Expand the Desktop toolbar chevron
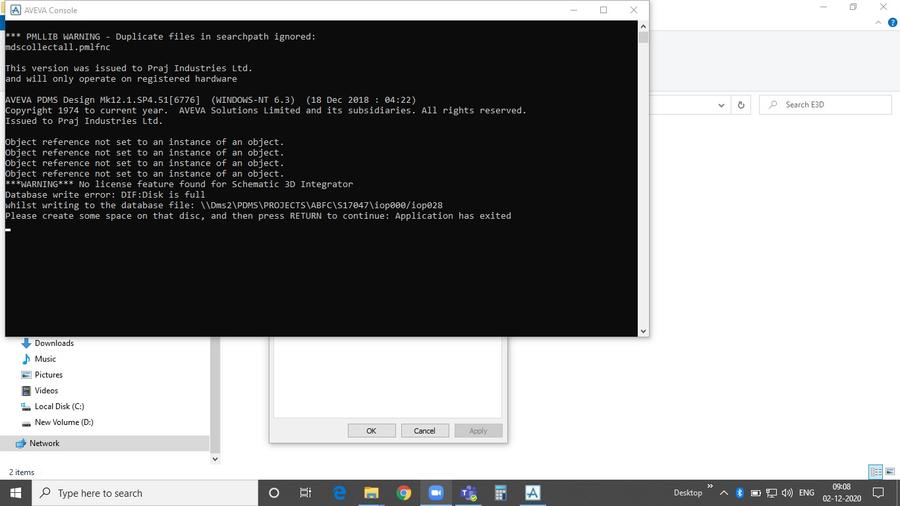 tap(710, 486)
